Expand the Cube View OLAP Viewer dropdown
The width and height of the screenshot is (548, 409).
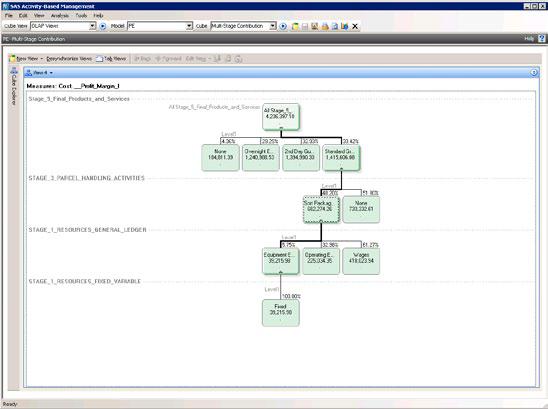coord(92,26)
